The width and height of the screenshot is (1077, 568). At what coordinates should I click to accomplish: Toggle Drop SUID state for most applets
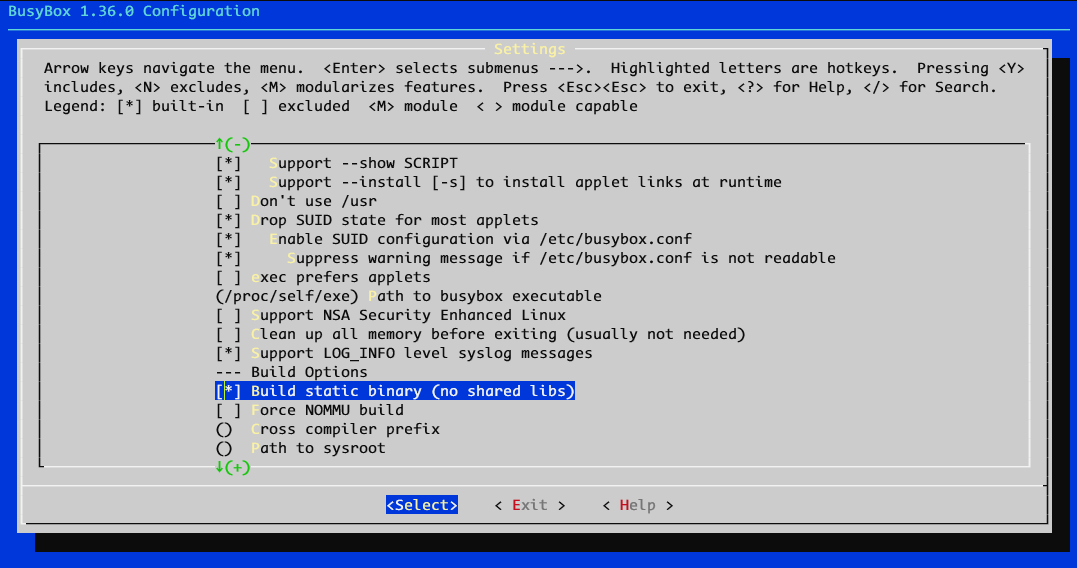pyautogui.click(x=377, y=220)
